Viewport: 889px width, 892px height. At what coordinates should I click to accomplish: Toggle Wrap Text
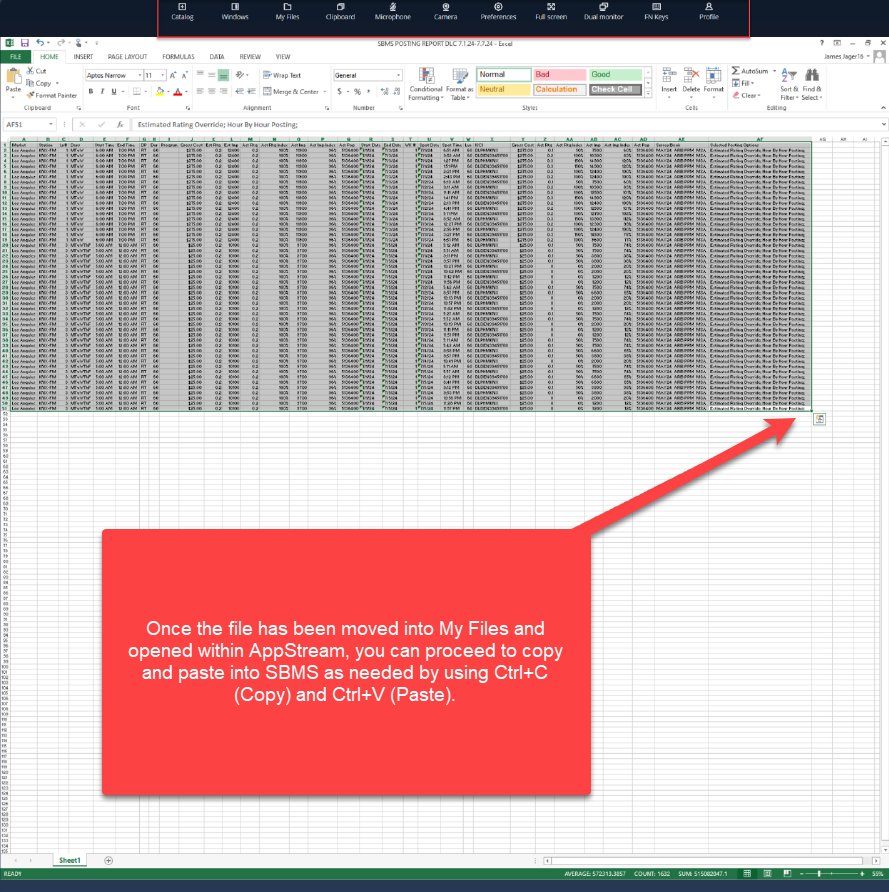pyautogui.click(x=282, y=75)
